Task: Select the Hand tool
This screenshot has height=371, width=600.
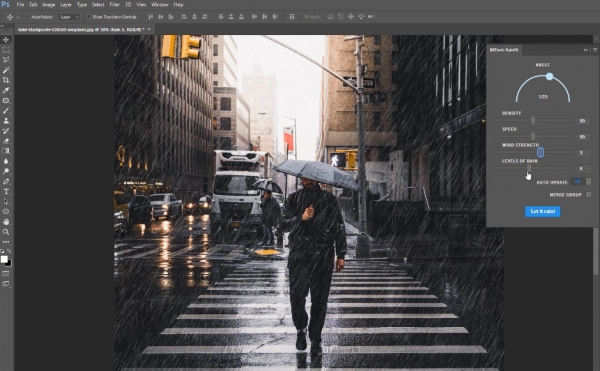Action: click(6, 222)
